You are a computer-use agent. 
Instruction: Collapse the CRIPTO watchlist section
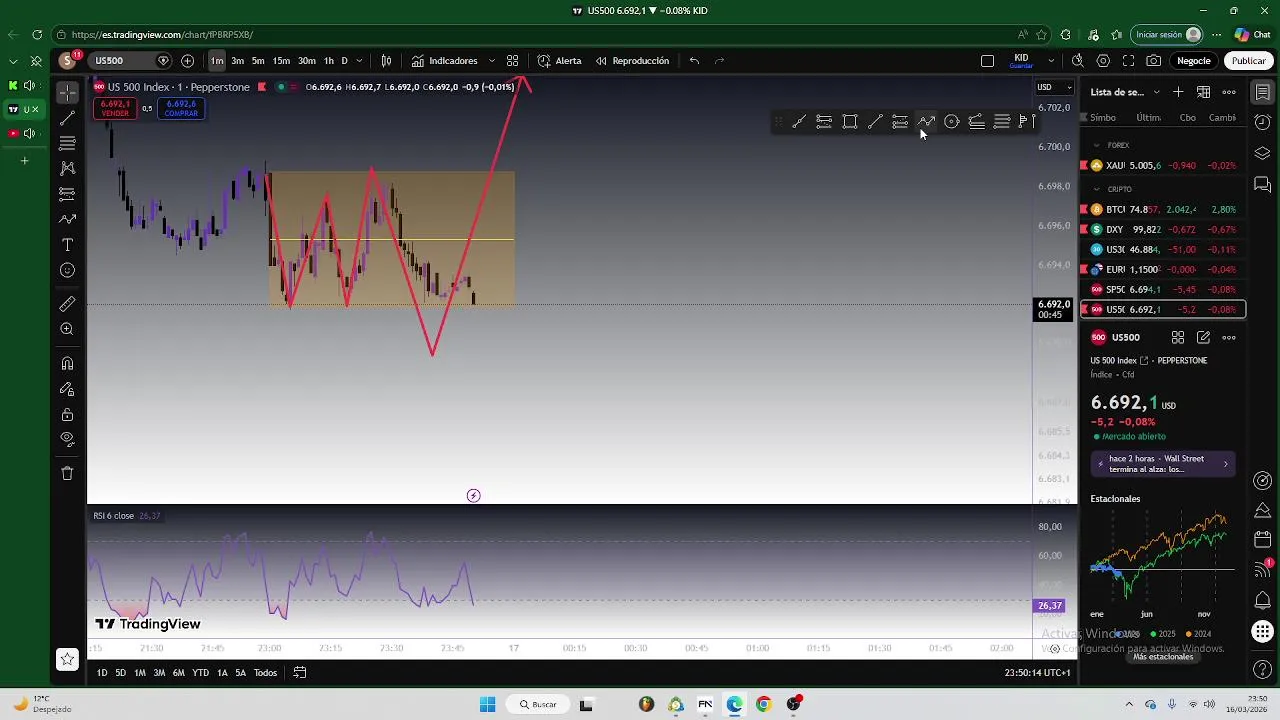coord(1096,189)
